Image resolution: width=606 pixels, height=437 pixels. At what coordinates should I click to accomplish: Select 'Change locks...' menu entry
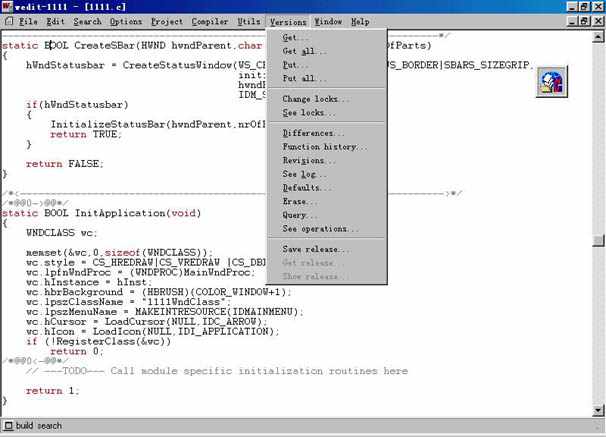(316, 99)
